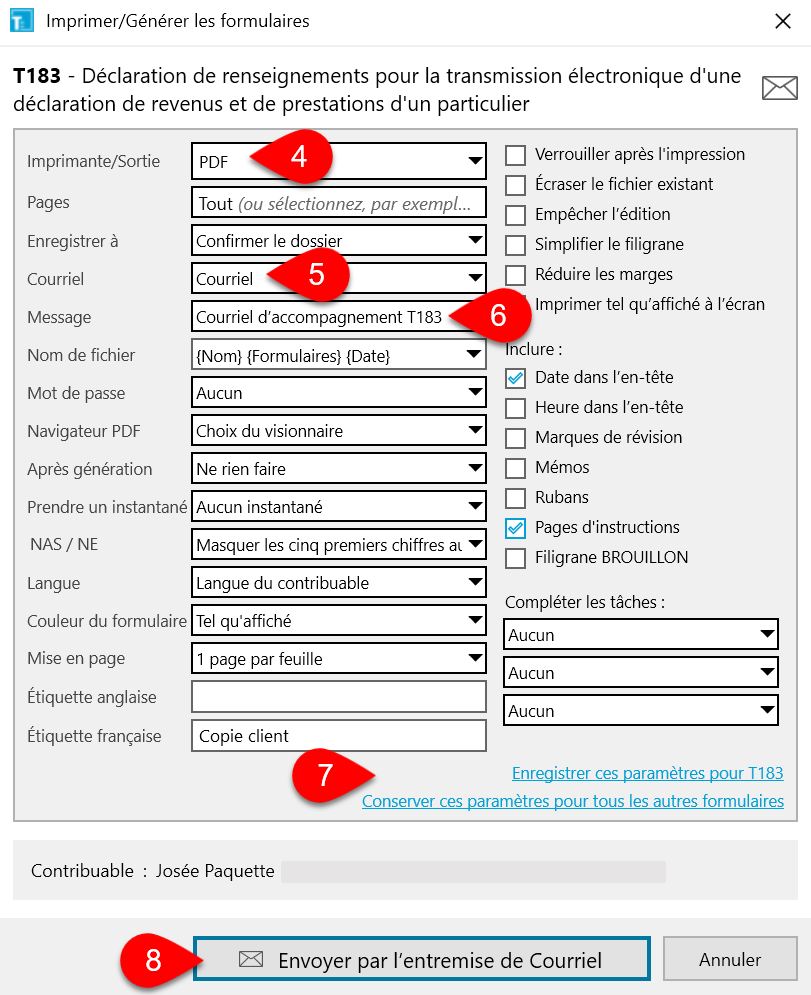The image size is (811, 995).
Task: Enable Verrouiller après l'impression
Action: (515, 154)
